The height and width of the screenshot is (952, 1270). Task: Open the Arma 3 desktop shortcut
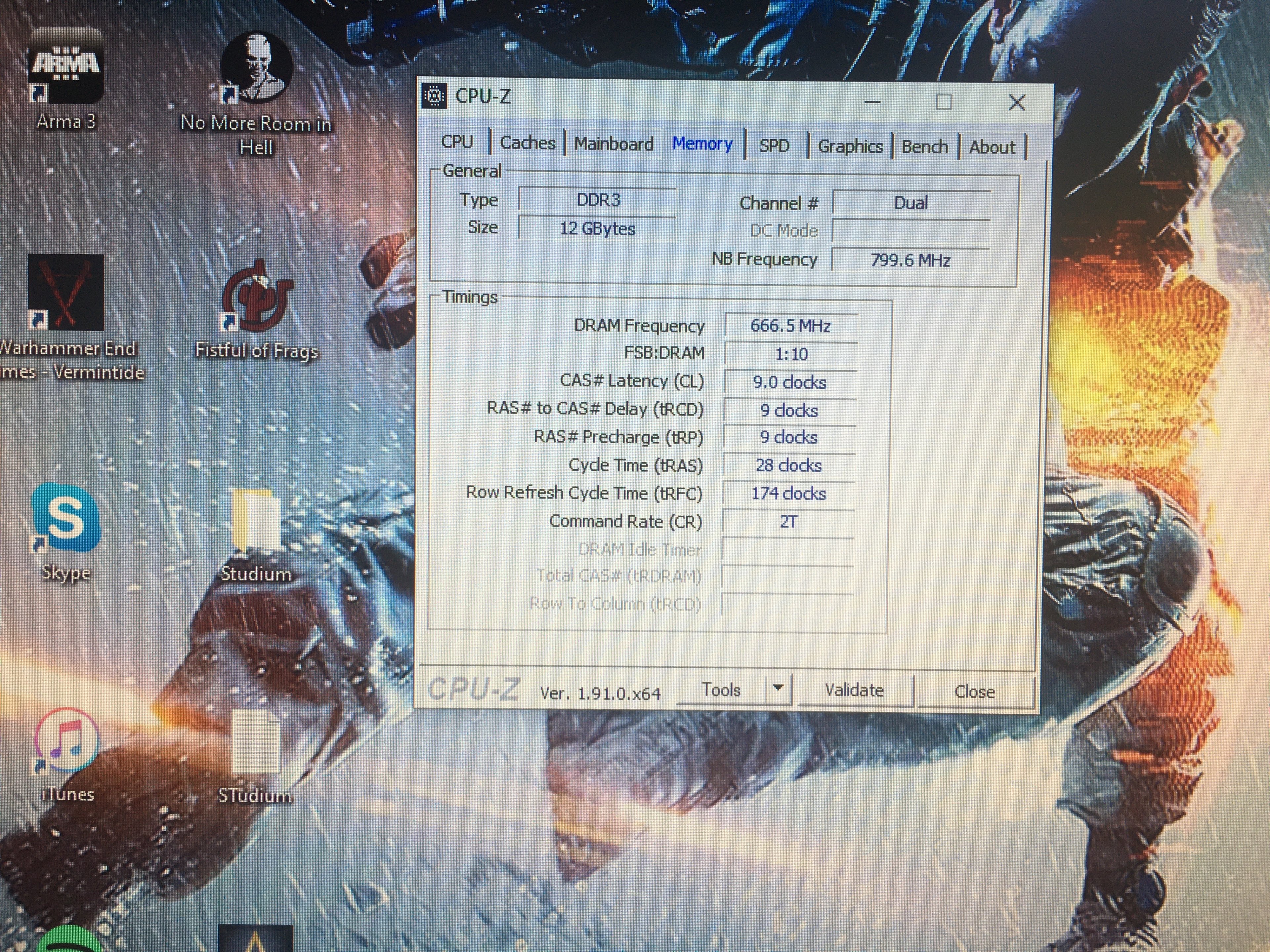tap(66, 69)
